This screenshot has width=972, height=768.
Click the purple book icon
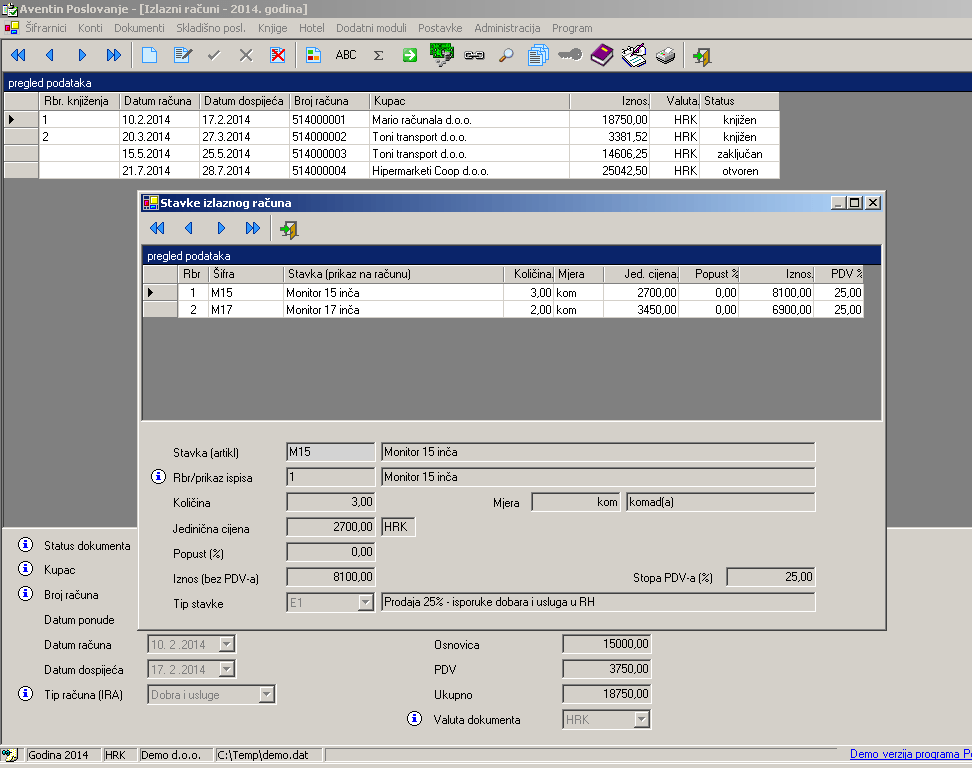[x=601, y=55]
